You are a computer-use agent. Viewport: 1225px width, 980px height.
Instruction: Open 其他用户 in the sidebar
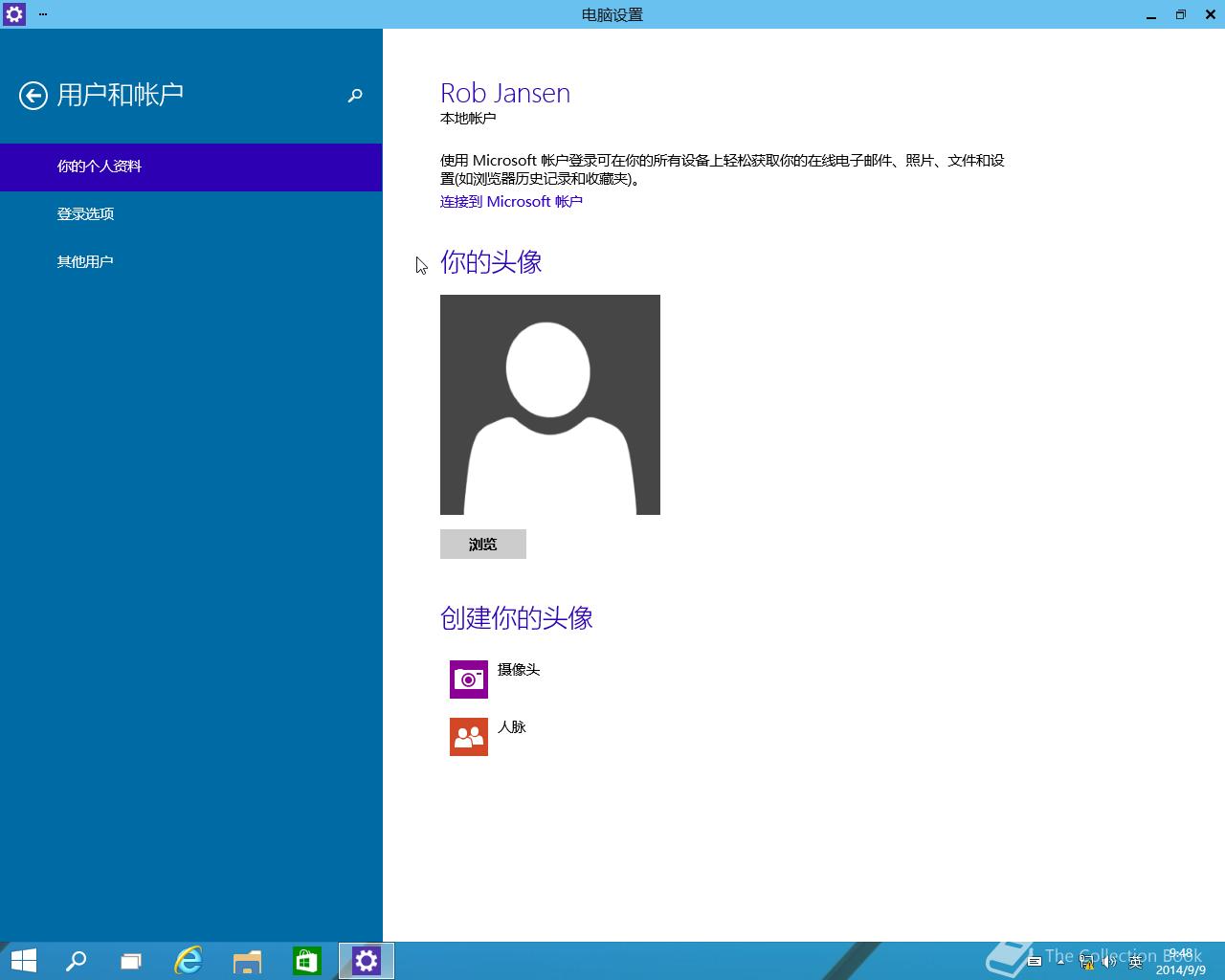point(191,262)
